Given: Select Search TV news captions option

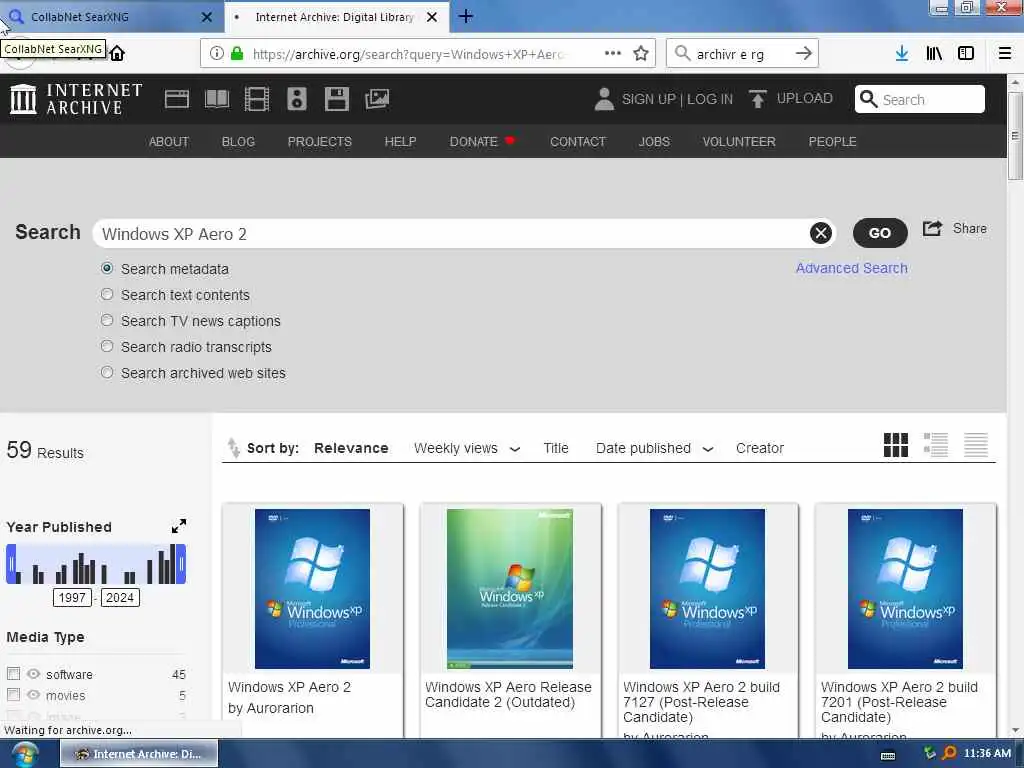Looking at the screenshot, I should [107, 320].
